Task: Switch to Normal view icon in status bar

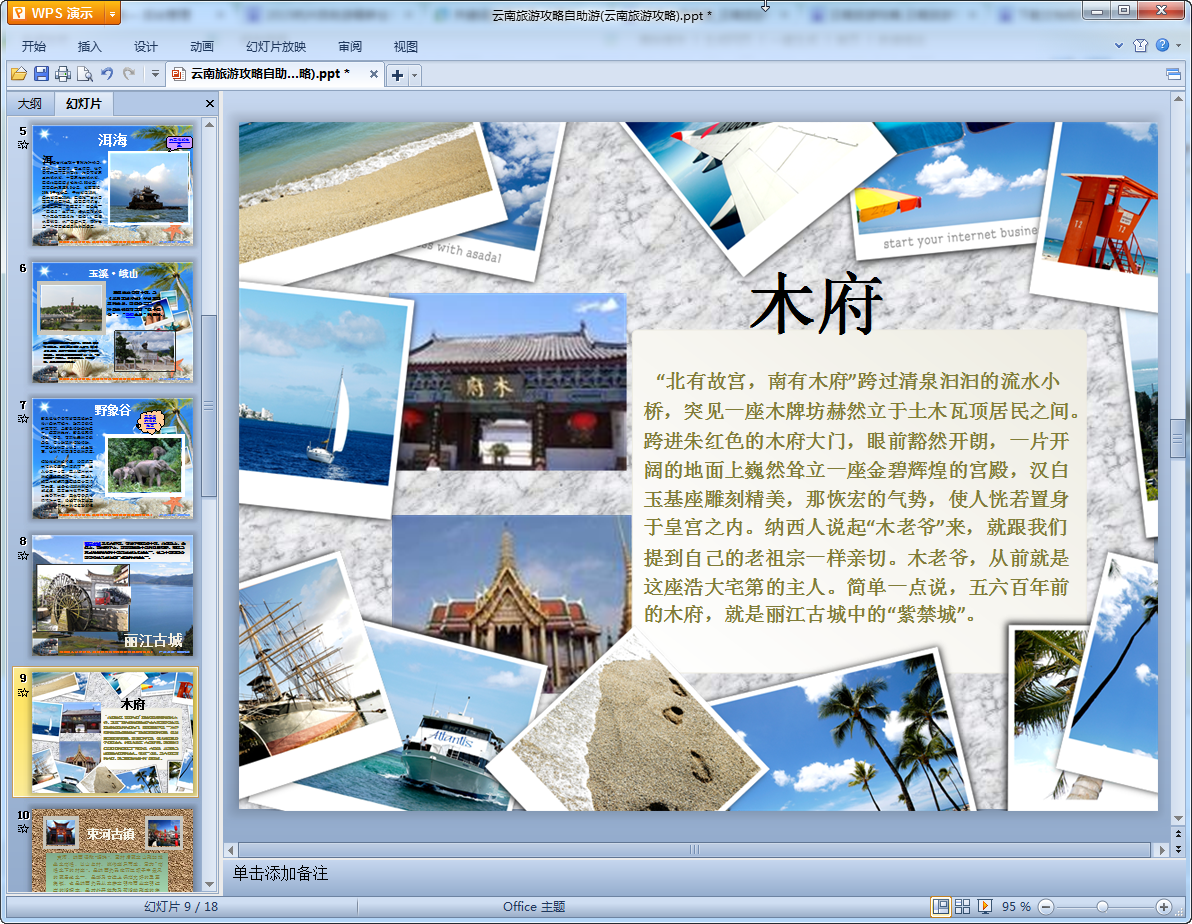Action: 940,907
